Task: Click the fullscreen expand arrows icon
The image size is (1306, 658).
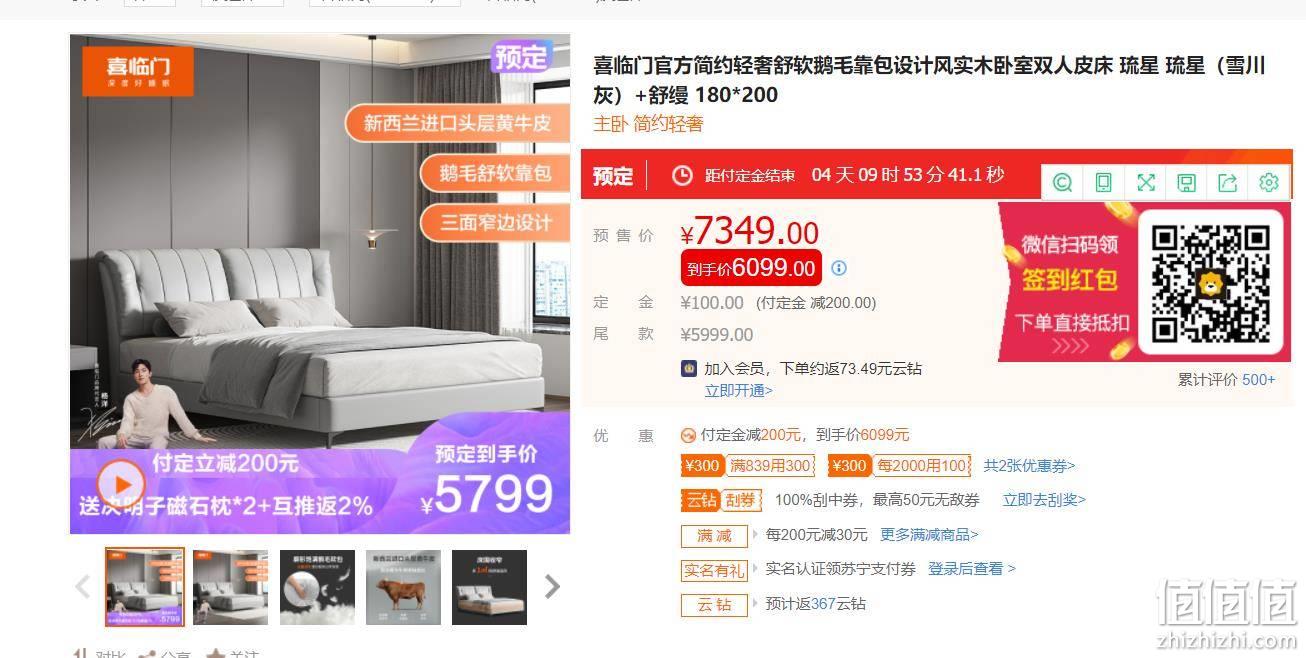Action: pos(1146,182)
